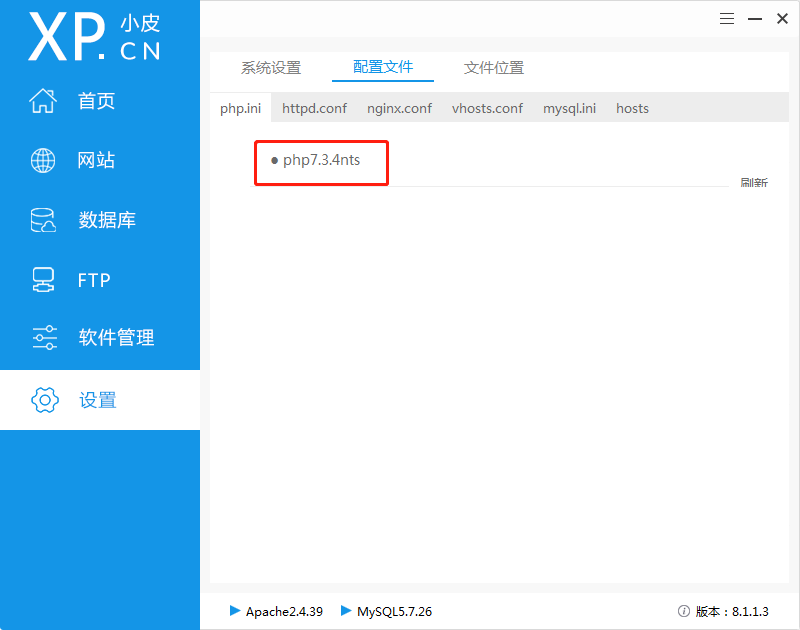Open the hosts configuration tab

coord(632,108)
